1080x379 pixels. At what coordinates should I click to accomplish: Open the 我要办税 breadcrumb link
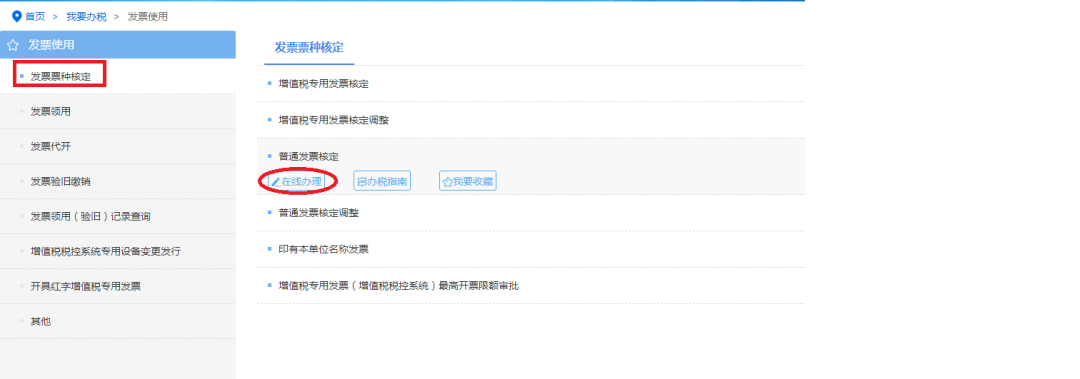click(86, 17)
